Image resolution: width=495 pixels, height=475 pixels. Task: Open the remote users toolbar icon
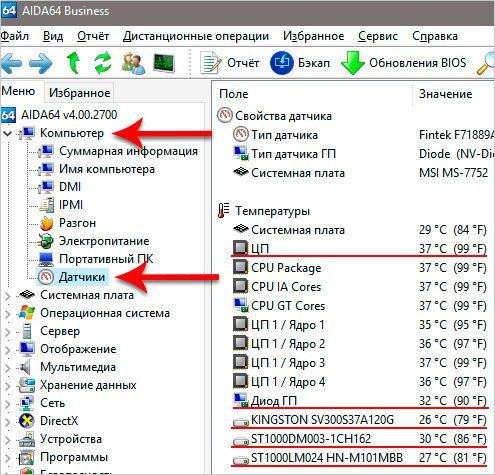click(x=133, y=63)
